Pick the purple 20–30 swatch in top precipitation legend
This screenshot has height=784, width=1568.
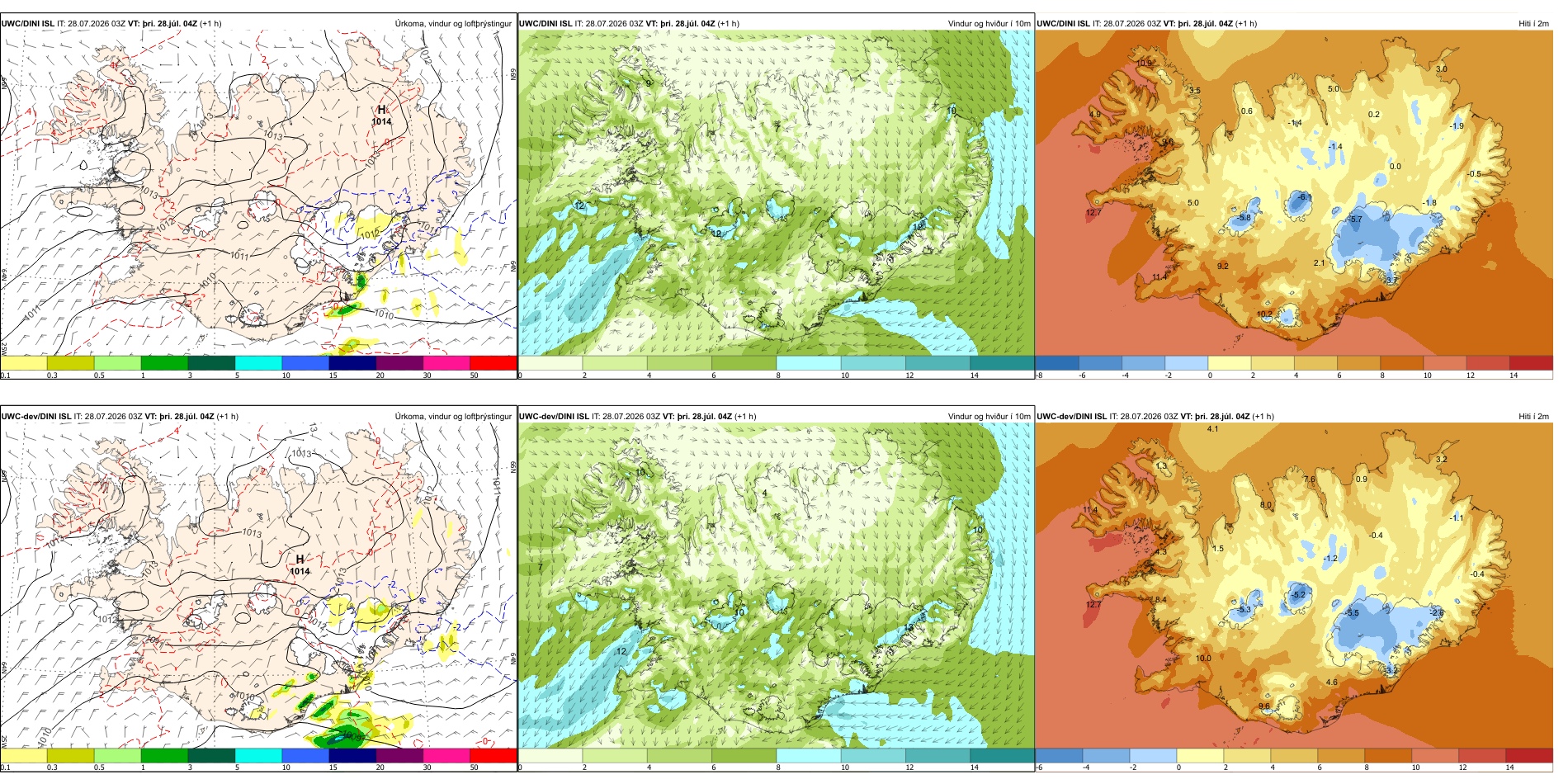[x=399, y=363]
